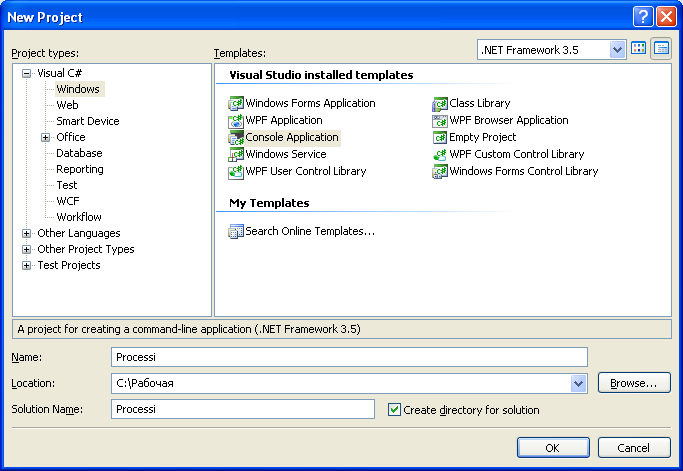Open the .NET Framework version dropdown

pos(617,50)
